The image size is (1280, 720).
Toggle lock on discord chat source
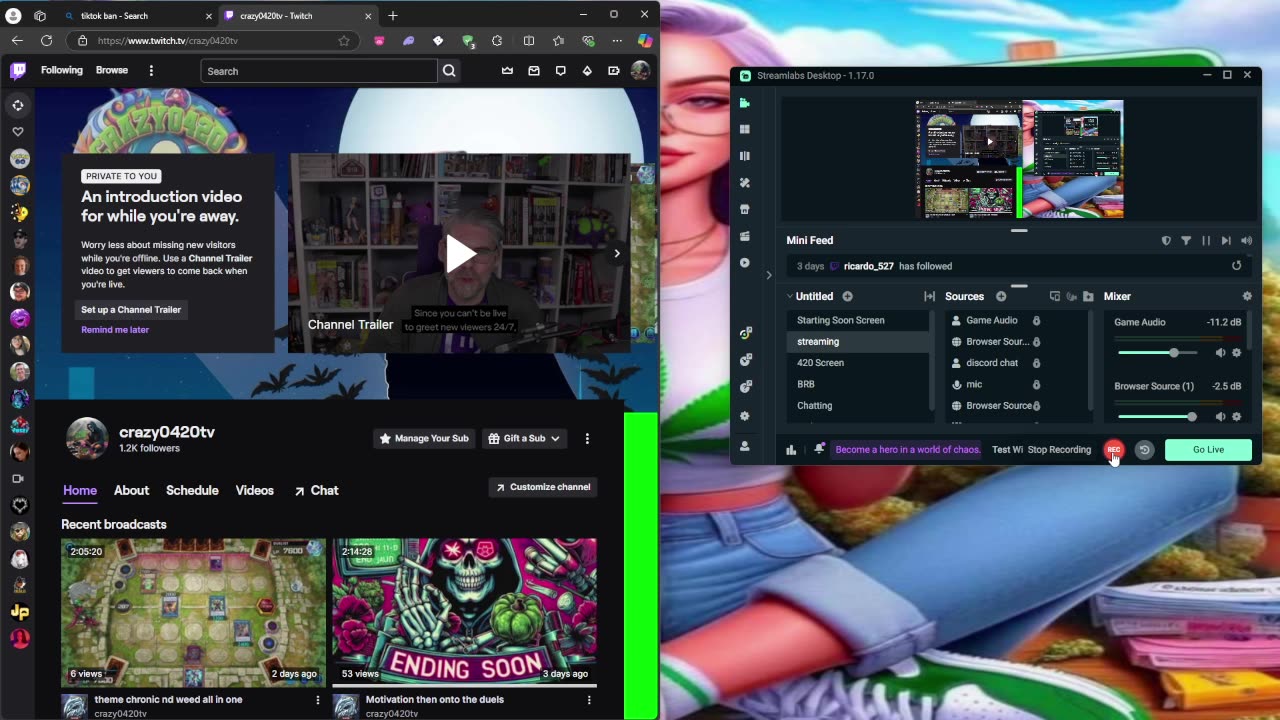(1036, 363)
